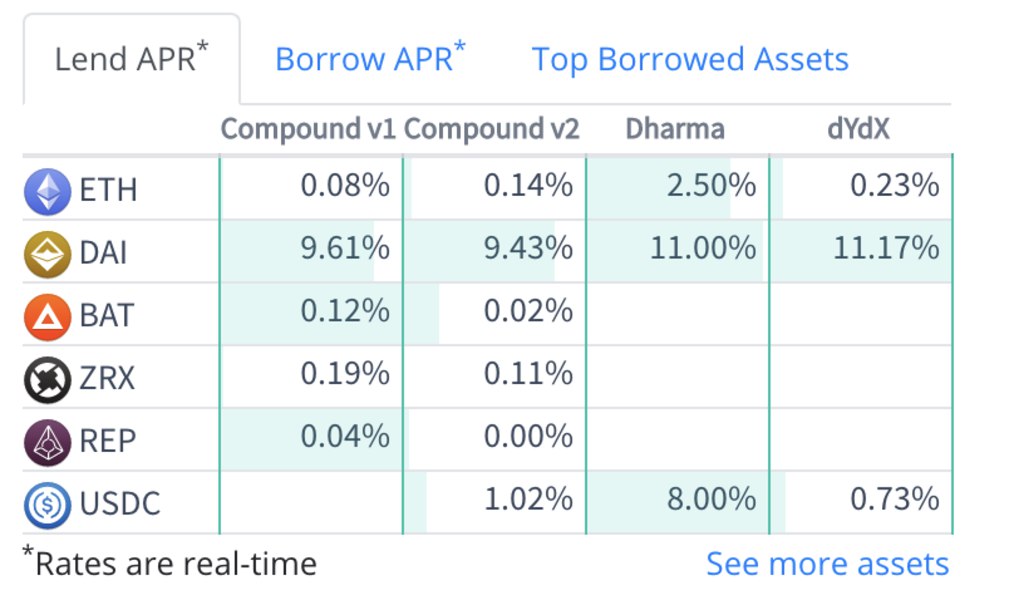Switch to the Borrow APR tab
The height and width of the screenshot is (600, 1009).
[370, 59]
